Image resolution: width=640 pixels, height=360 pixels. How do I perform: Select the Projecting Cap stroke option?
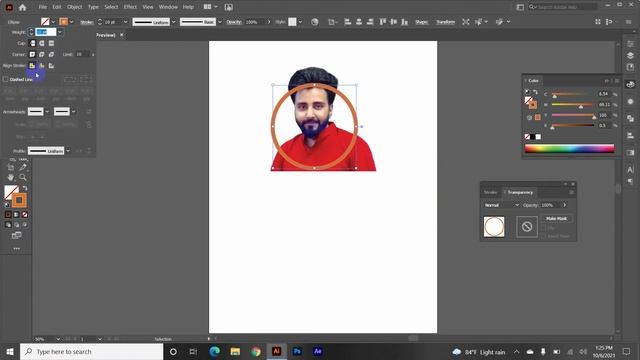[x=51, y=43]
